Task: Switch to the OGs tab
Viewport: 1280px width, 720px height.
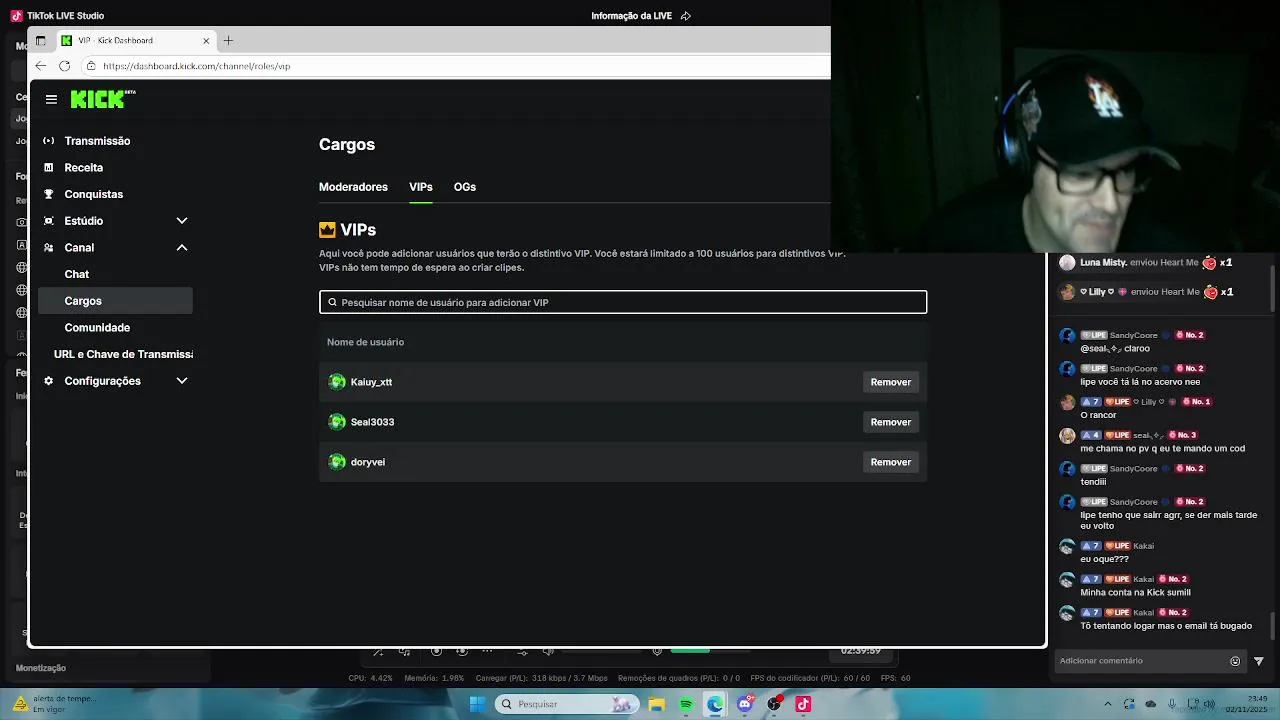Action: click(x=465, y=187)
